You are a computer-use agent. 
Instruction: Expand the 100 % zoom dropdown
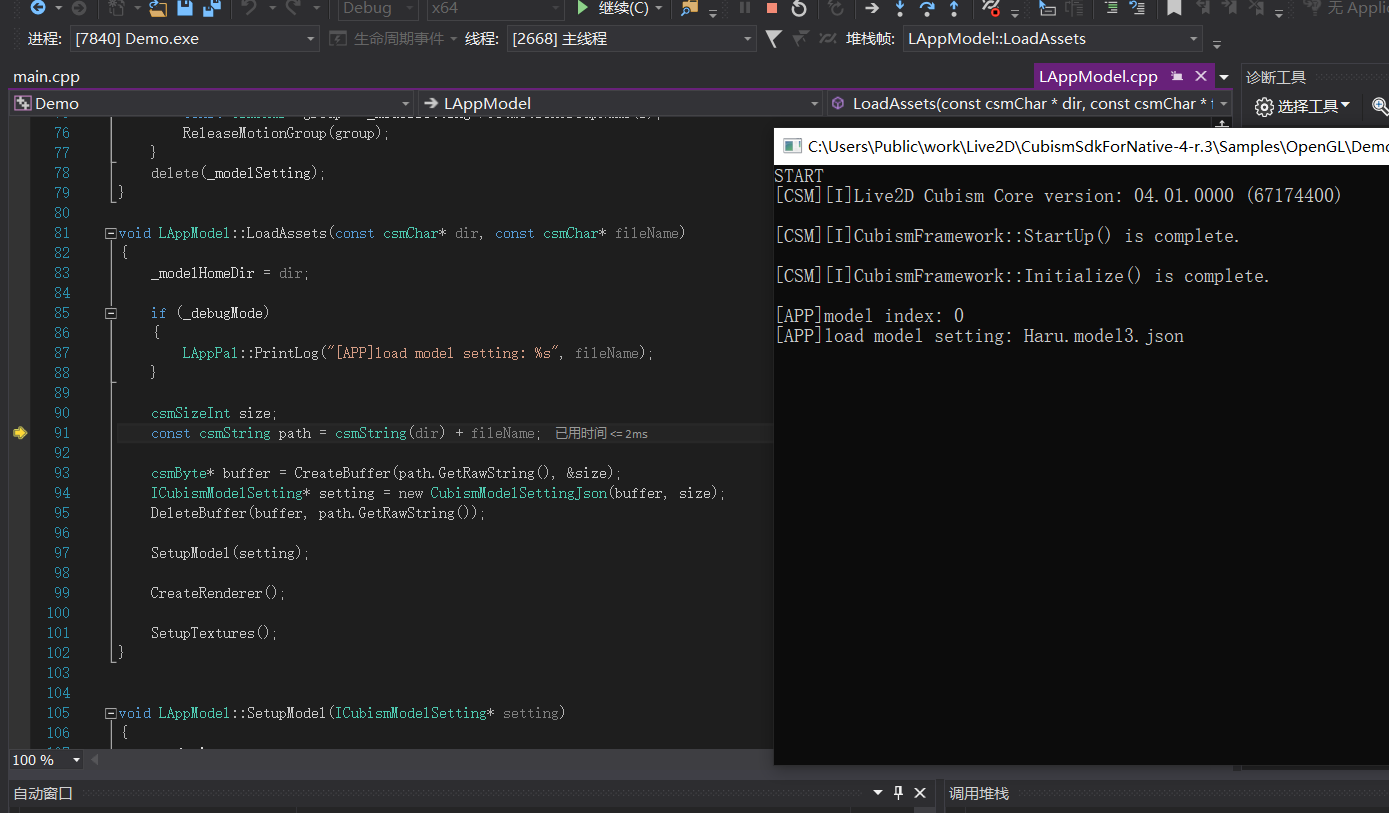click(77, 760)
